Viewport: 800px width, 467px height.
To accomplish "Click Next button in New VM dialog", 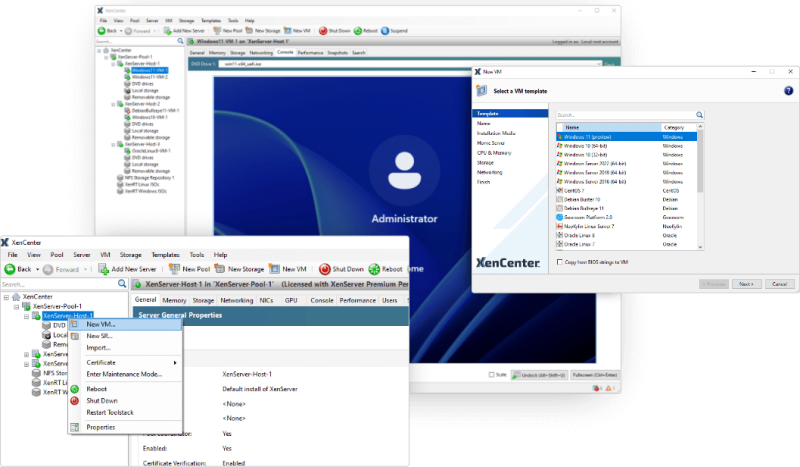I will (x=746, y=284).
